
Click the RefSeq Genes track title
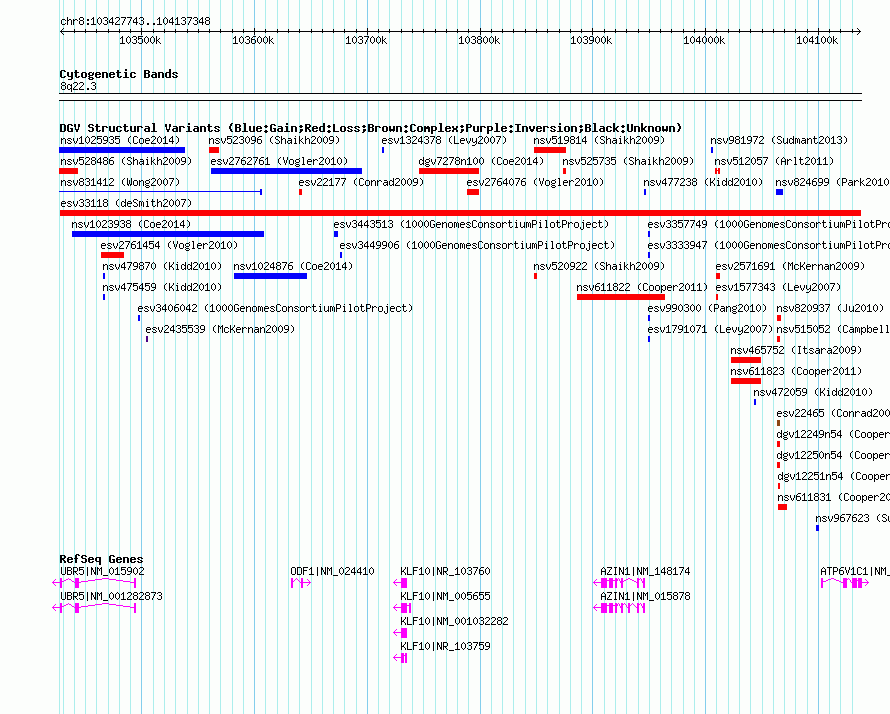pos(101,559)
